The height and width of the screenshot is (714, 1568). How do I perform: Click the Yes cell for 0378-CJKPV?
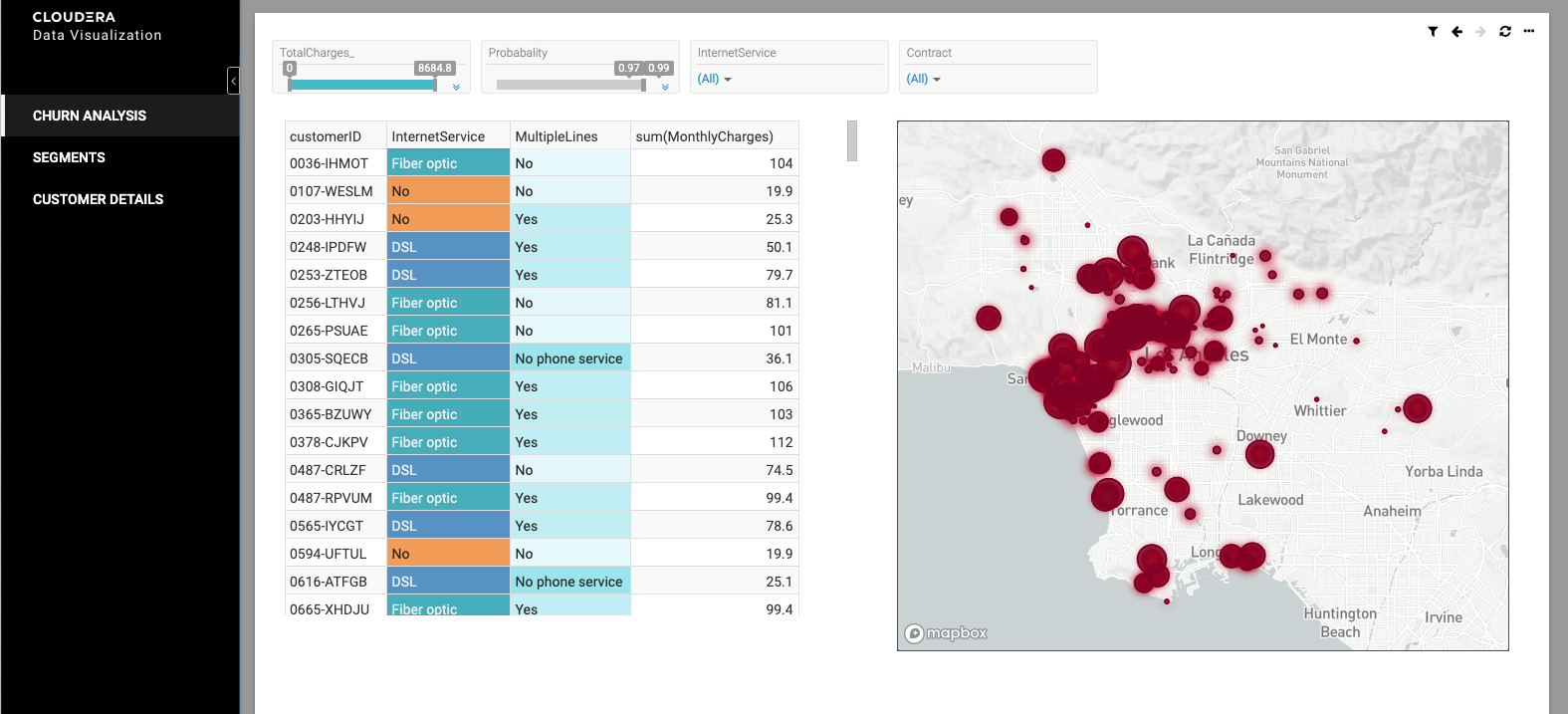[x=570, y=442]
